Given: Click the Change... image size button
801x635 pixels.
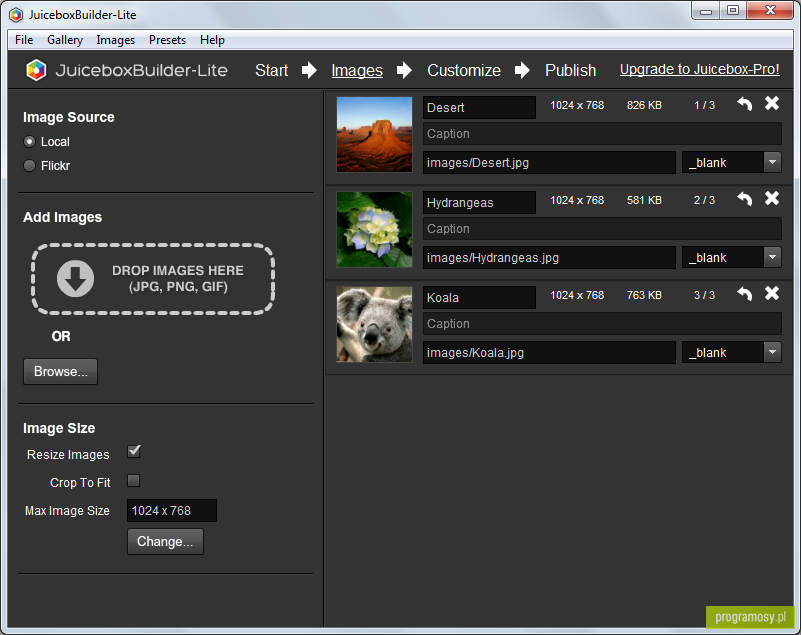Looking at the screenshot, I should click(165, 542).
